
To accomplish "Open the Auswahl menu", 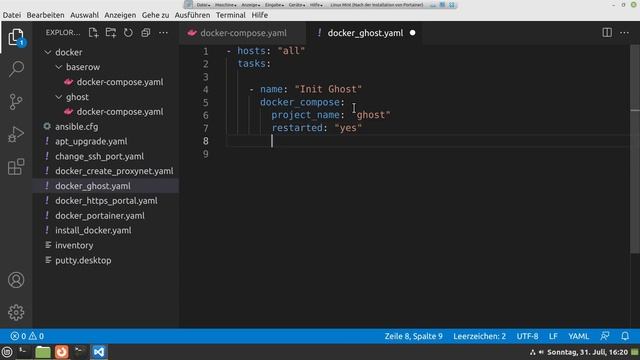I will coord(84,15).
